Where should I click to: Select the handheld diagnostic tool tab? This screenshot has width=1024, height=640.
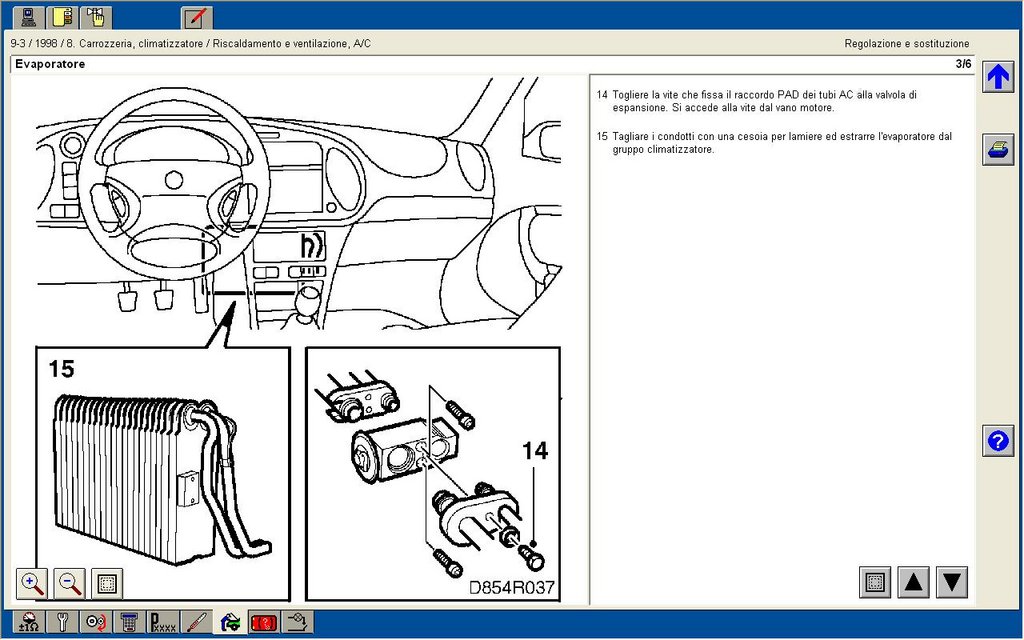pos(129,622)
